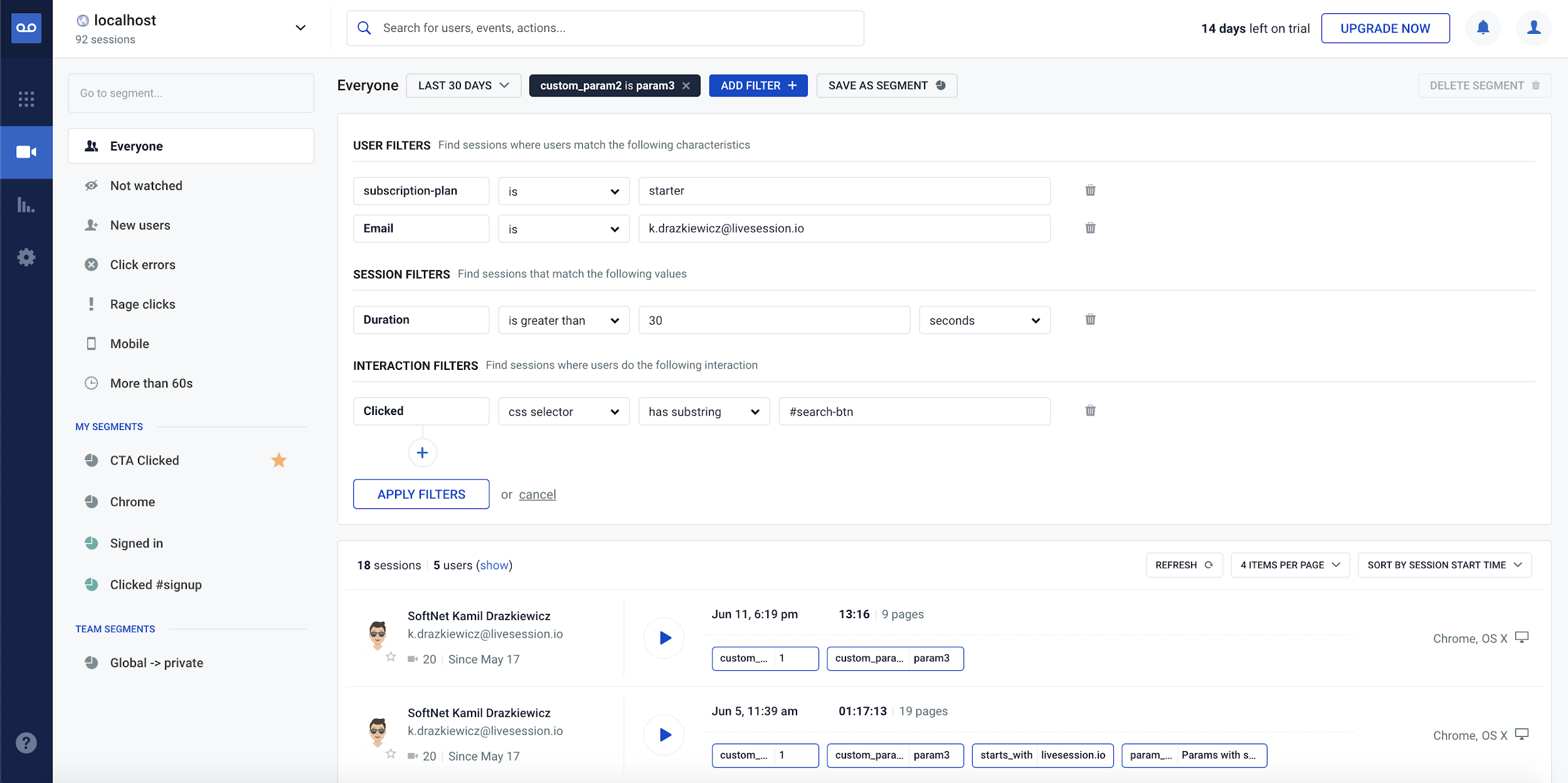Screen dimensions: 1568x783
Task: Click the session recordings icon in sidebar
Action: (26, 152)
